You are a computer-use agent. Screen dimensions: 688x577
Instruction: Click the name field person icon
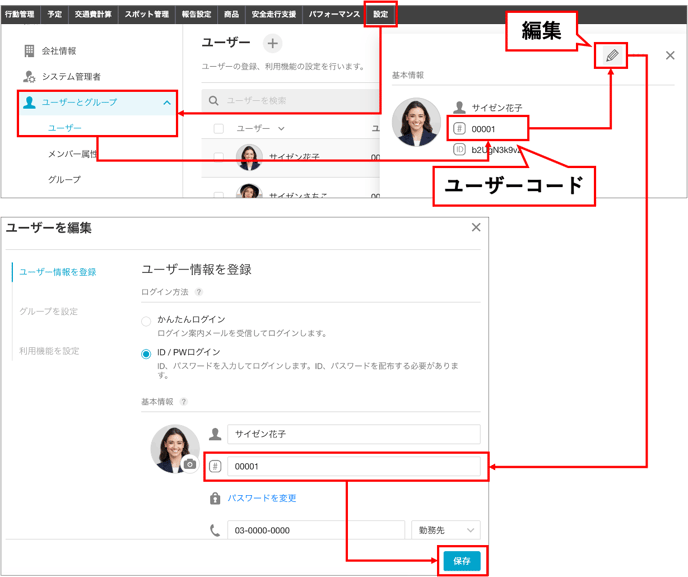pos(215,434)
